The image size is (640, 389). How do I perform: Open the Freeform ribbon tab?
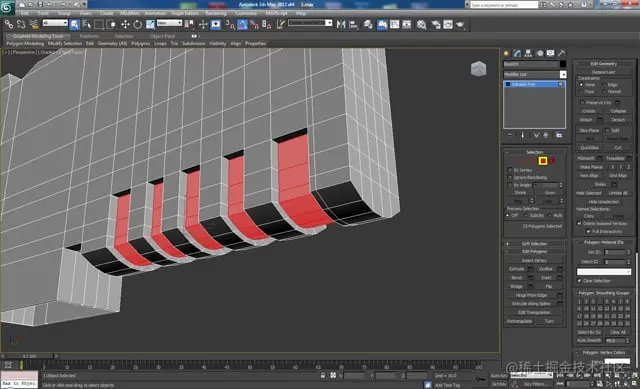(89, 36)
